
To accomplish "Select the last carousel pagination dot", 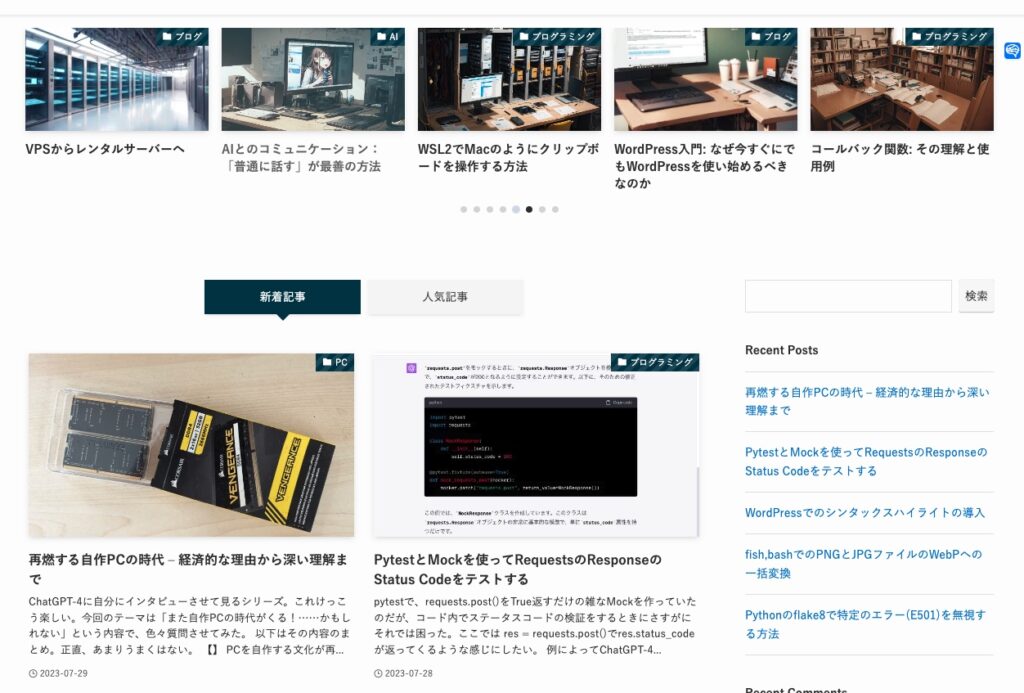I will 555,210.
